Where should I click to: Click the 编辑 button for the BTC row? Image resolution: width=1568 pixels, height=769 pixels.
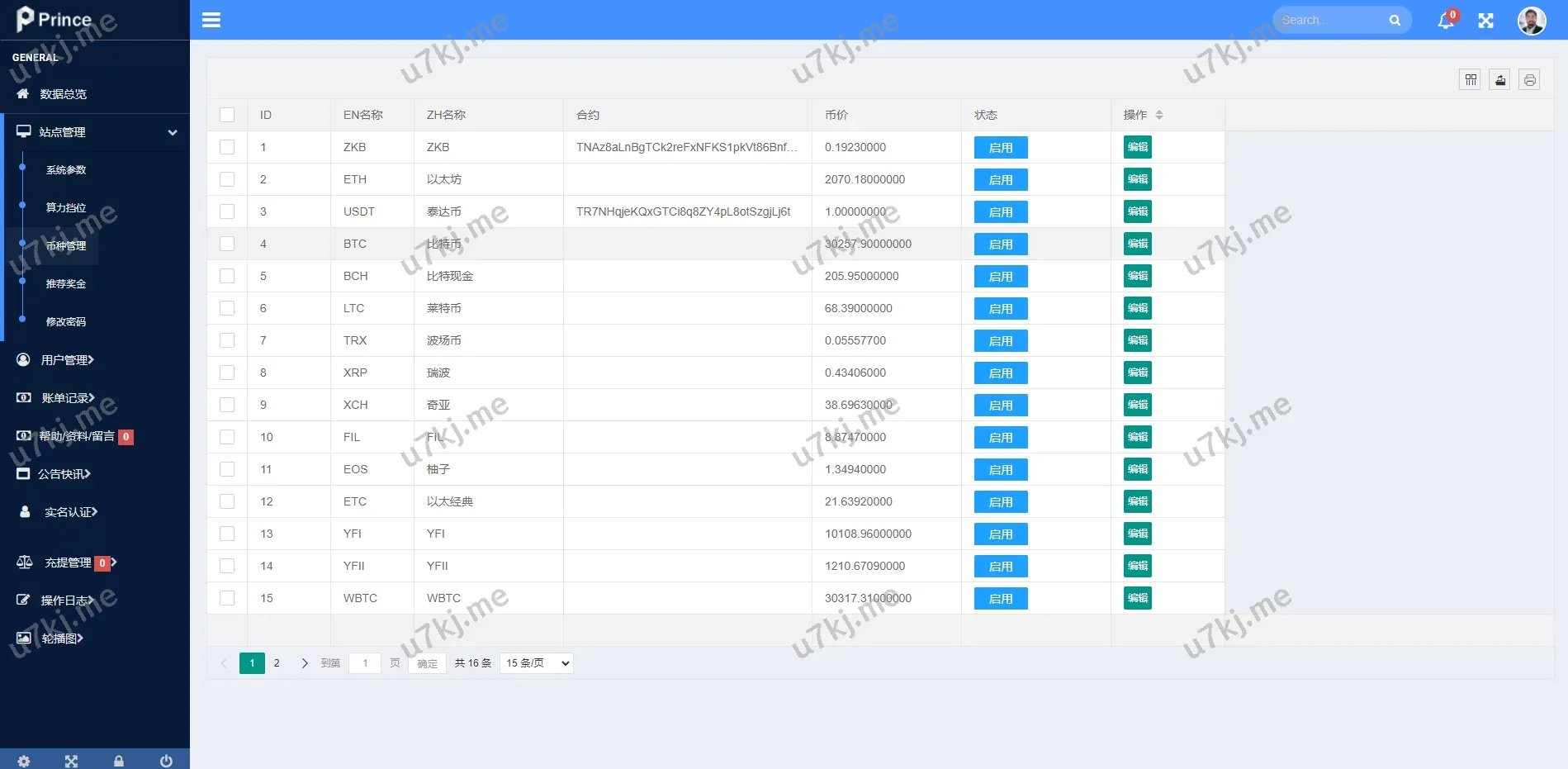click(x=1137, y=244)
